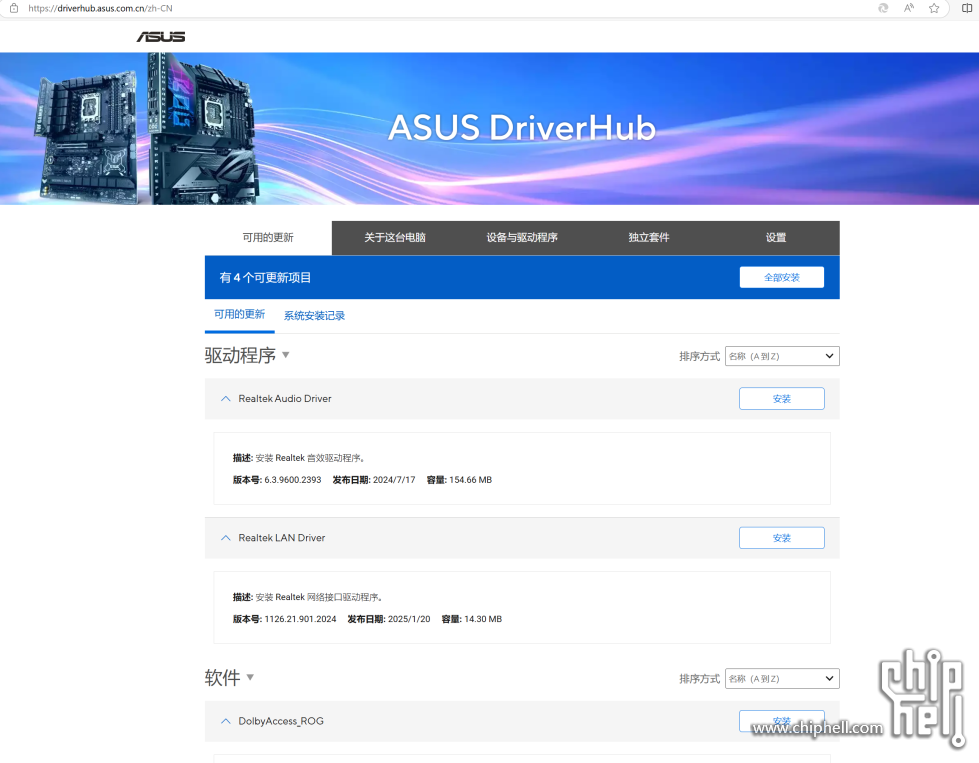Collapse the Realtek Audio Driver chevron
The height and width of the screenshot is (763, 979).
pos(225,398)
